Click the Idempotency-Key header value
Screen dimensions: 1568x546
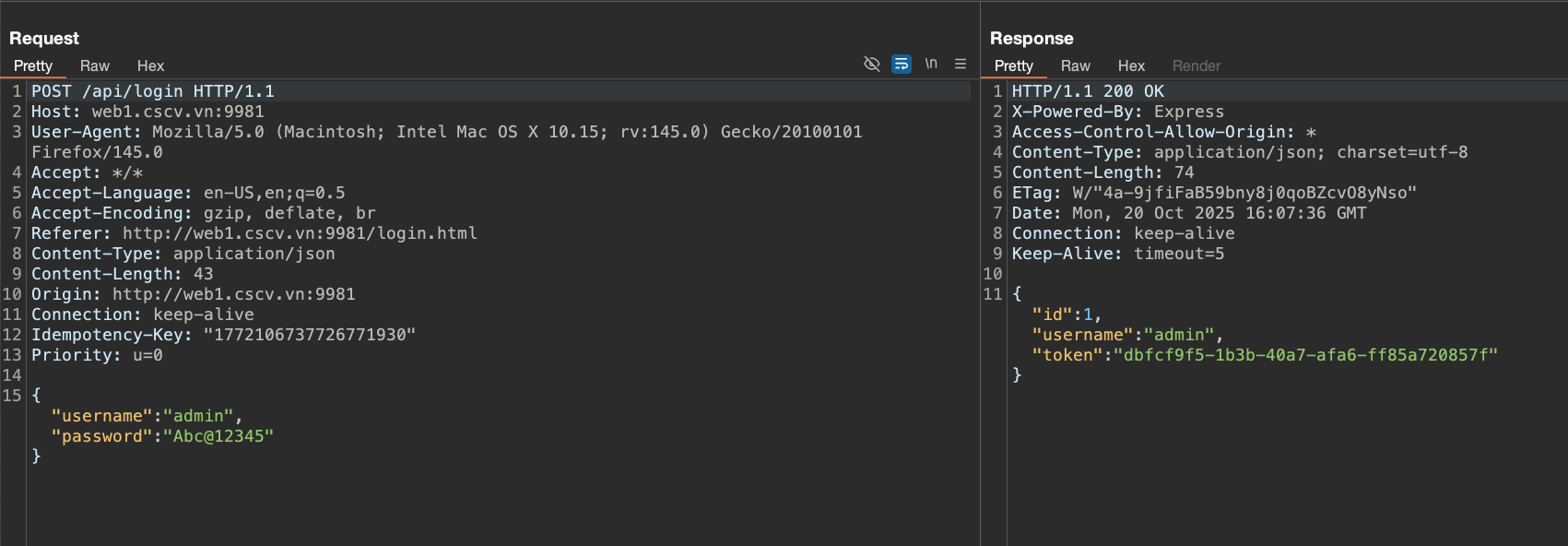310,335
